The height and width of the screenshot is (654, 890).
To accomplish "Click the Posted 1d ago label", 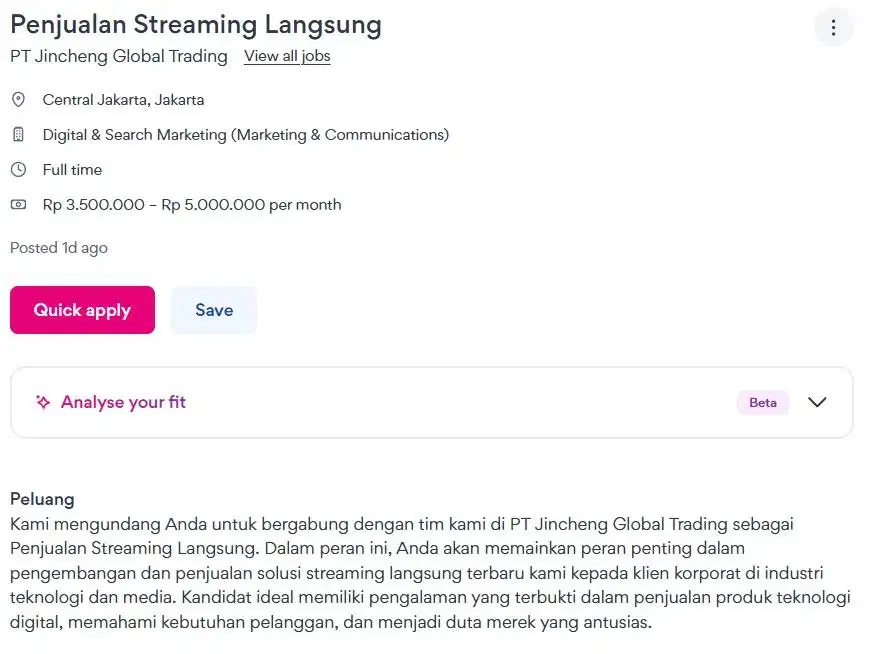I will click(x=58, y=247).
